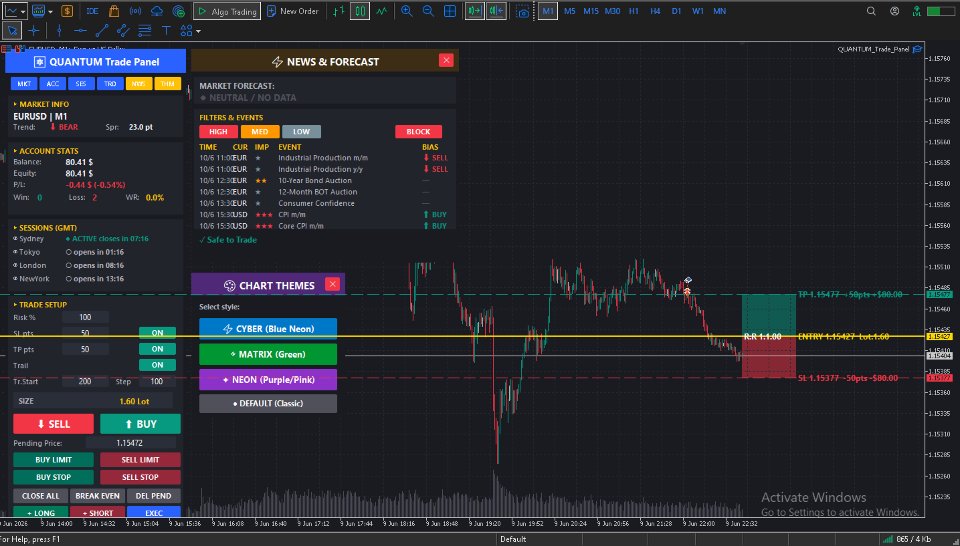Viewport: 960px width, 546px height.
Task: Open the VPS cloud icon
Action: point(157,11)
